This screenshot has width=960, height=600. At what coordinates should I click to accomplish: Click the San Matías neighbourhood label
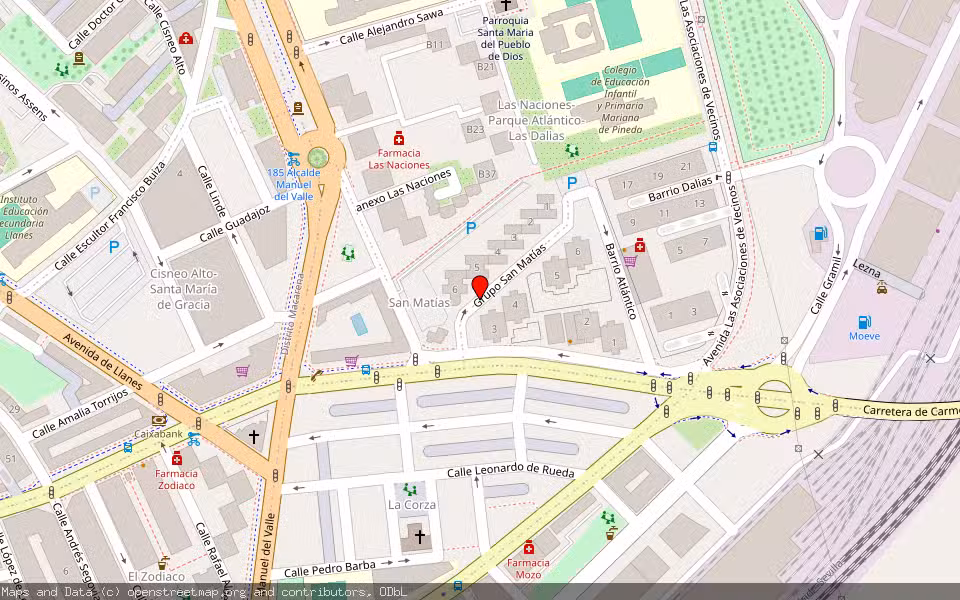click(x=419, y=302)
